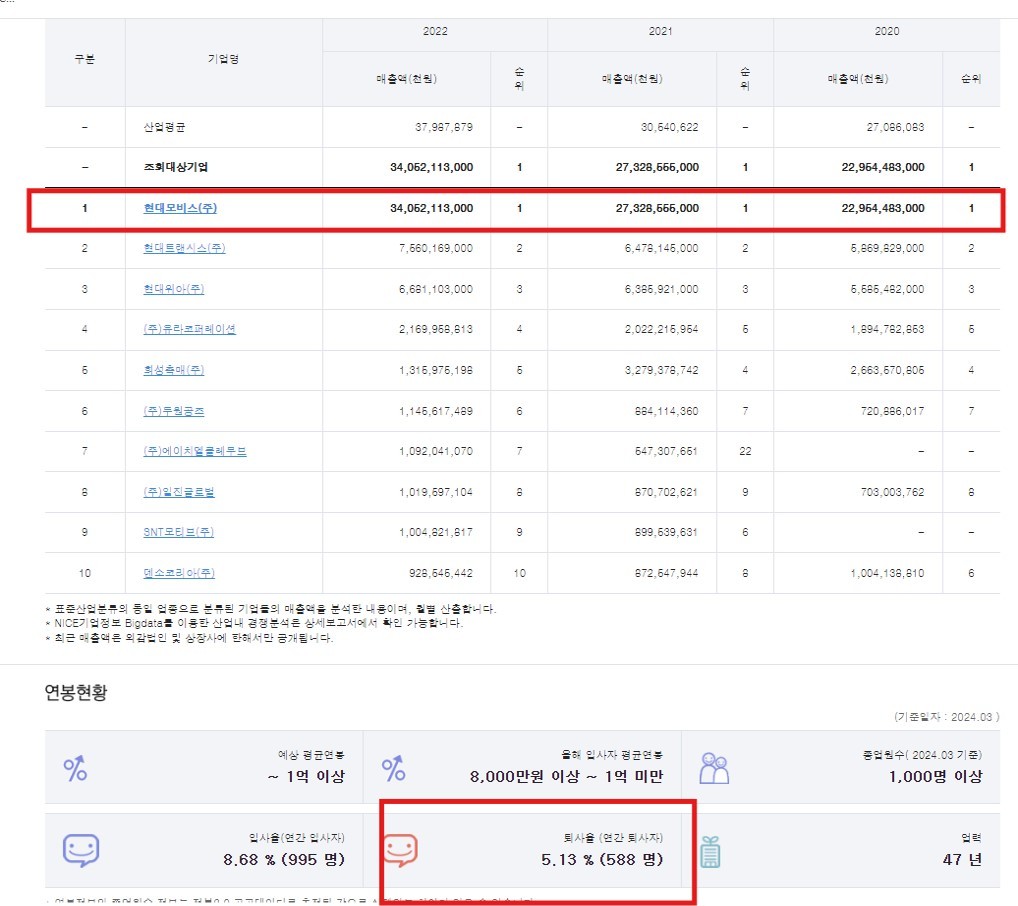The width and height of the screenshot is (1018, 906).
Task: Click the purple smiley icon for 입사율
Action: click(81, 850)
